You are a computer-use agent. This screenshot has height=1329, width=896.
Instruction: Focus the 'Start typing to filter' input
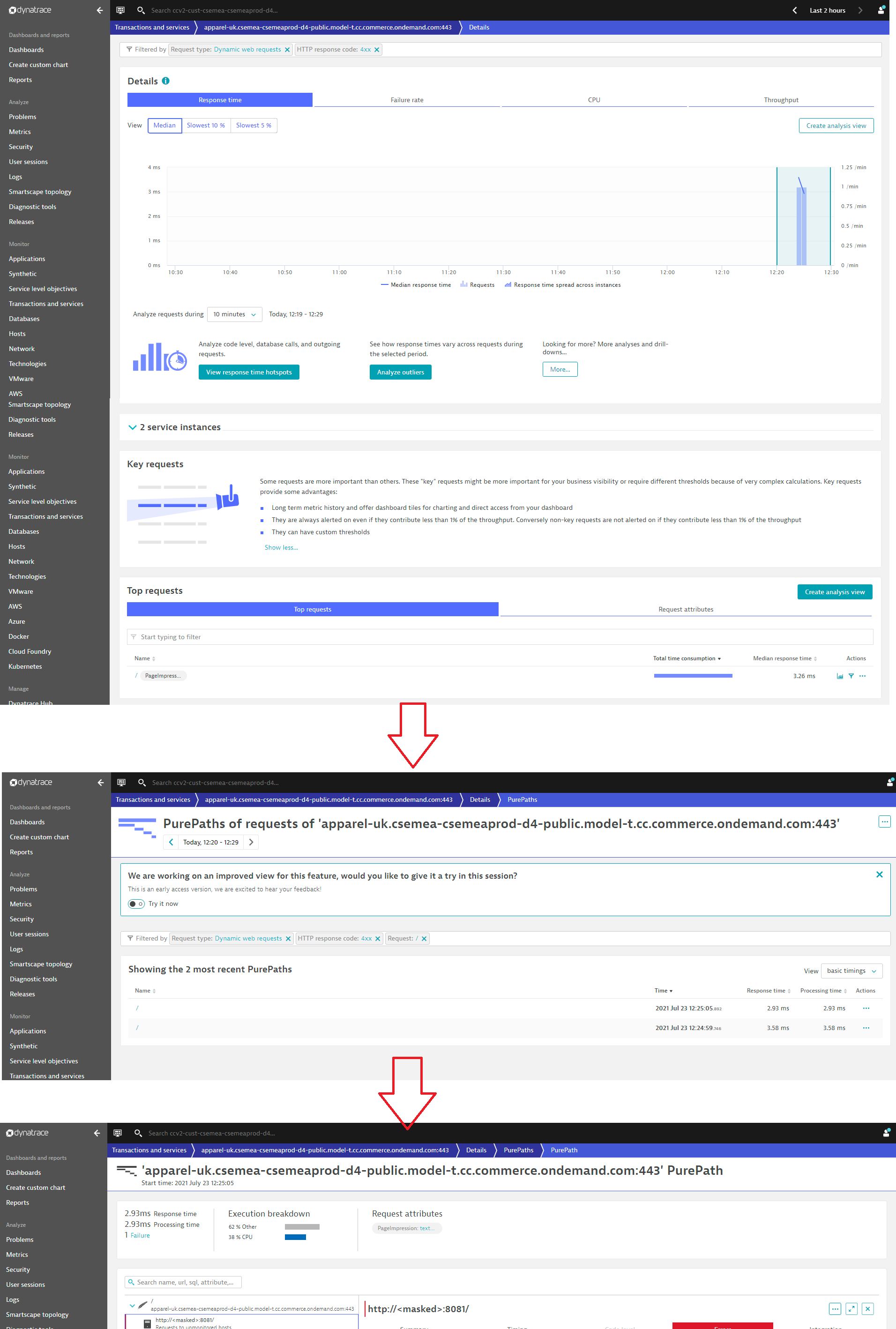coord(500,637)
